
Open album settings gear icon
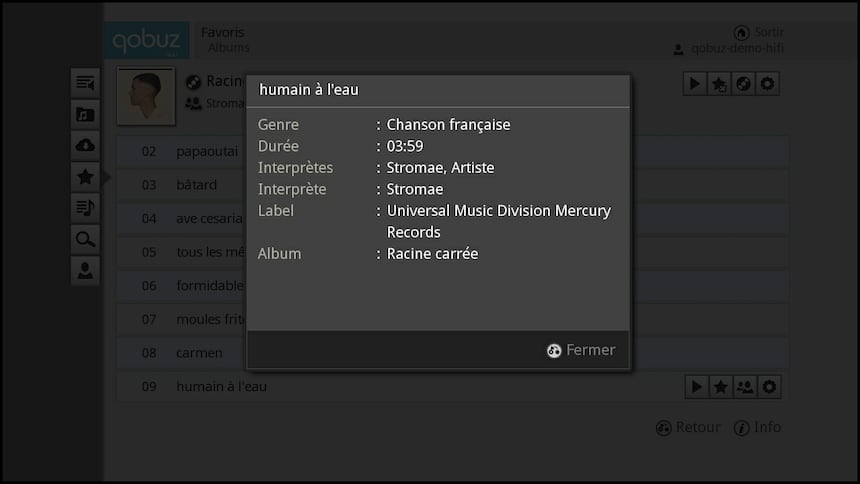click(767, 84)
